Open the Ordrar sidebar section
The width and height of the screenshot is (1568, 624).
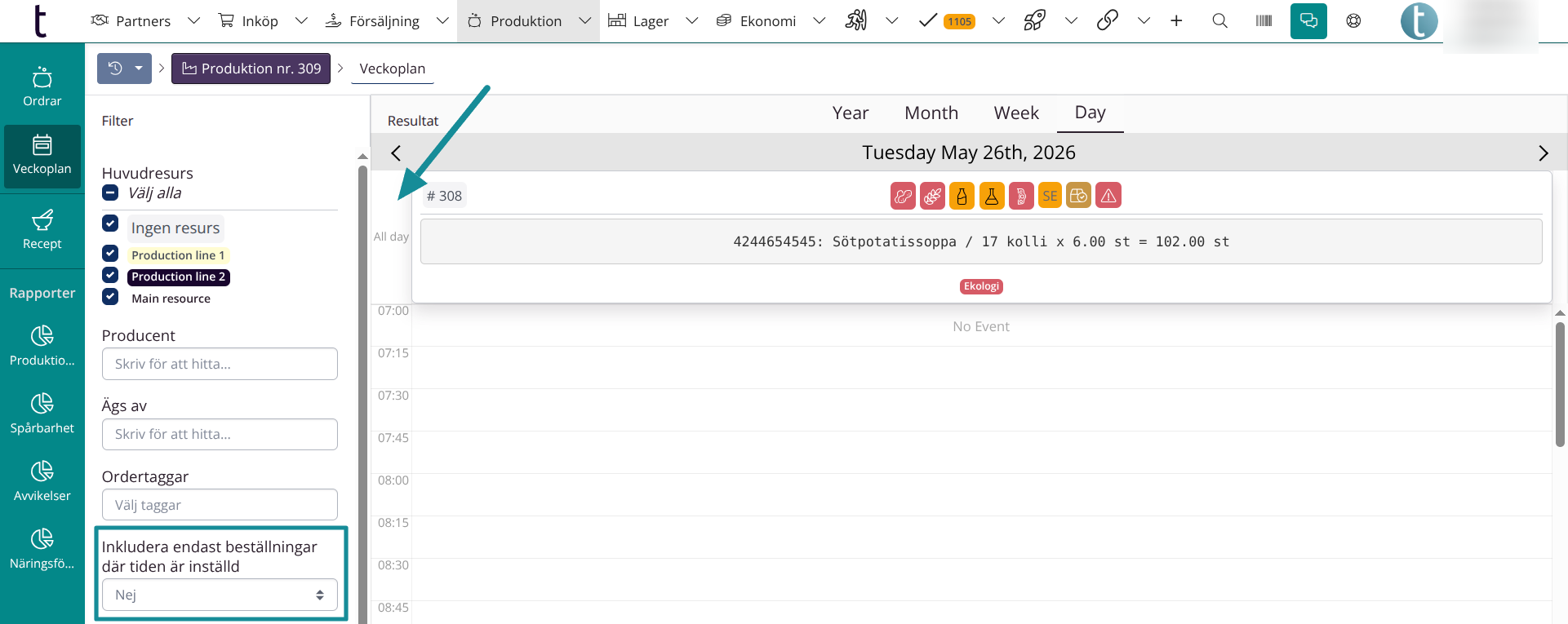(x=42, y=87)
